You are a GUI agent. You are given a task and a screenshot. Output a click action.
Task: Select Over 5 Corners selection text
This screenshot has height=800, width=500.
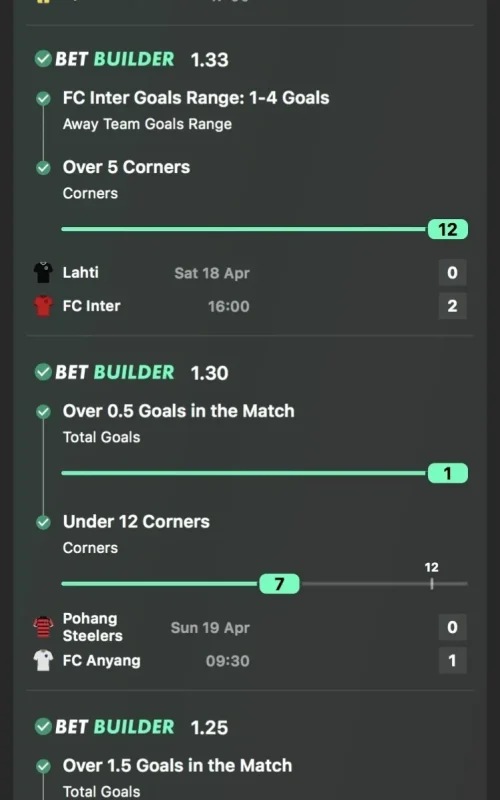(126, 167)
